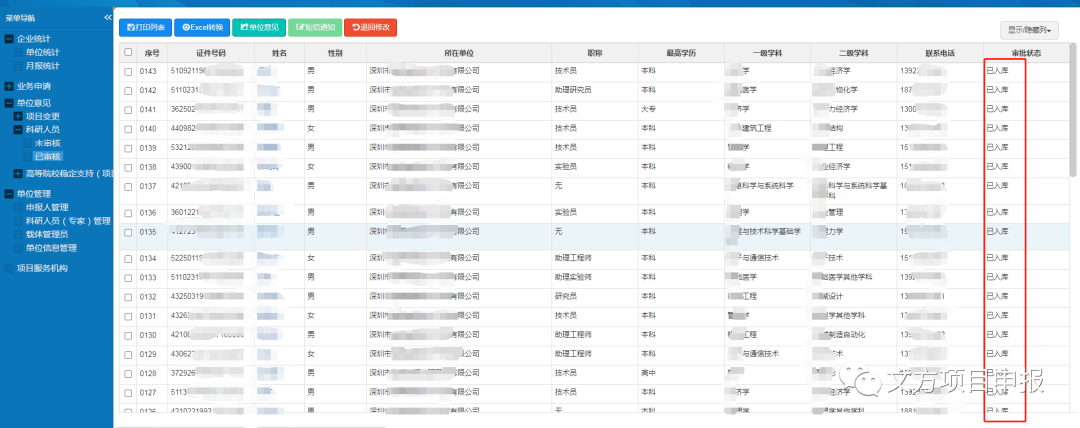1080x428 pixels.
Task: Click 助理研究员 in row 0142
Action: point(573,90)
